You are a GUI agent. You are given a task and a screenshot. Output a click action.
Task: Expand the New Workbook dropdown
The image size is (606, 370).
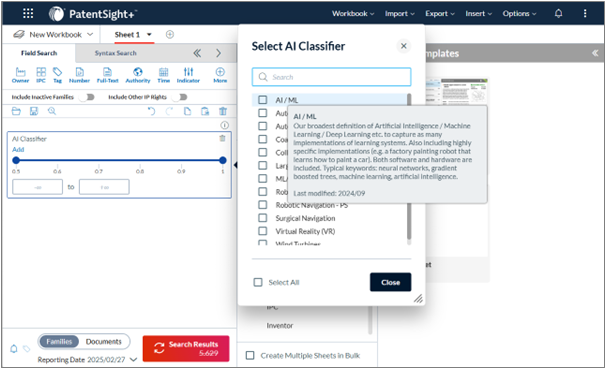(x=90, y=34)
